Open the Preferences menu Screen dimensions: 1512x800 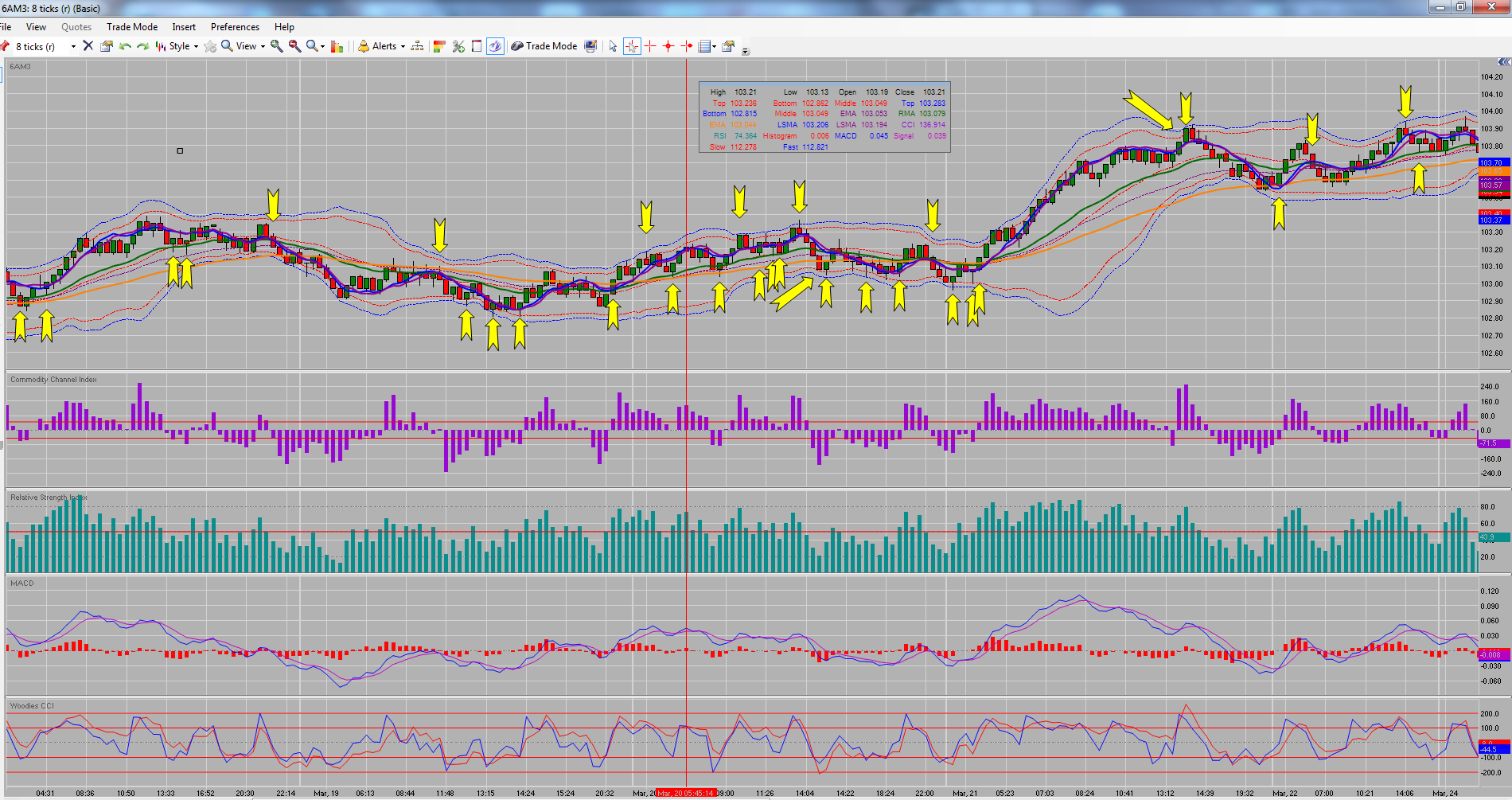pyautogui.click(x=235, y=27)
